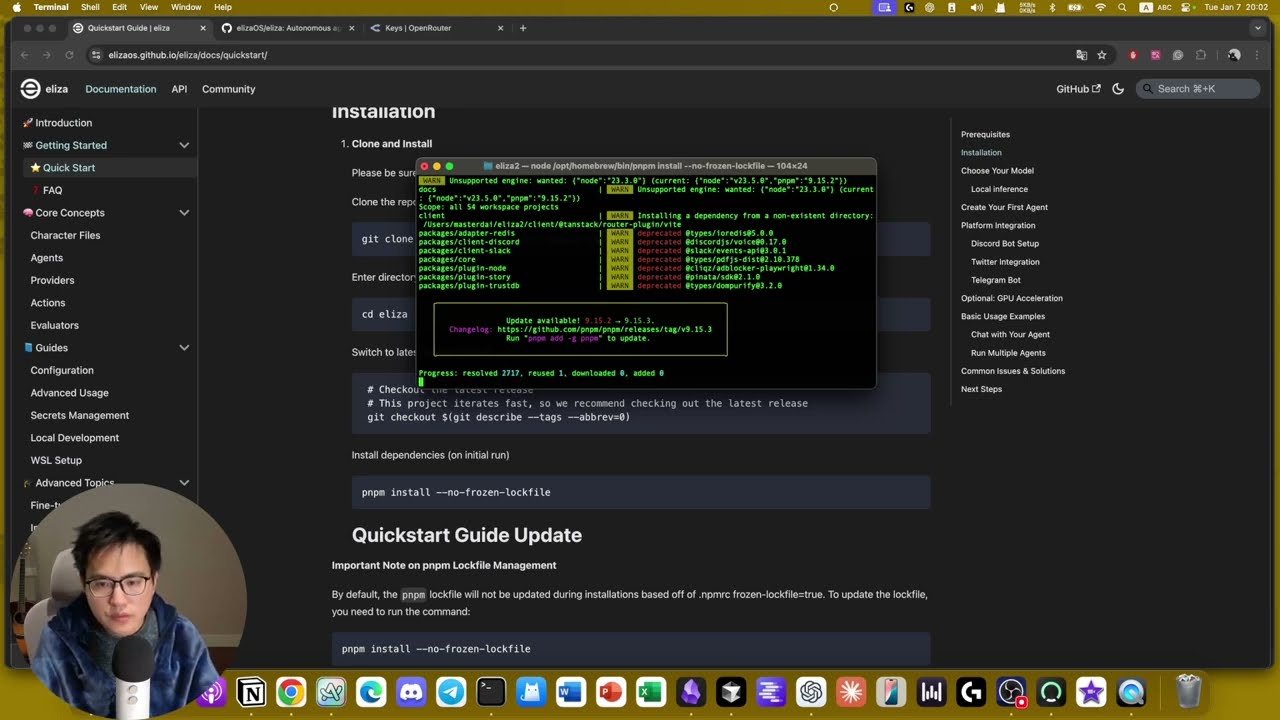1280x720 pixels.
Task: Switch to the Keys | OpenRouter tab
Action: click(436, 28)
